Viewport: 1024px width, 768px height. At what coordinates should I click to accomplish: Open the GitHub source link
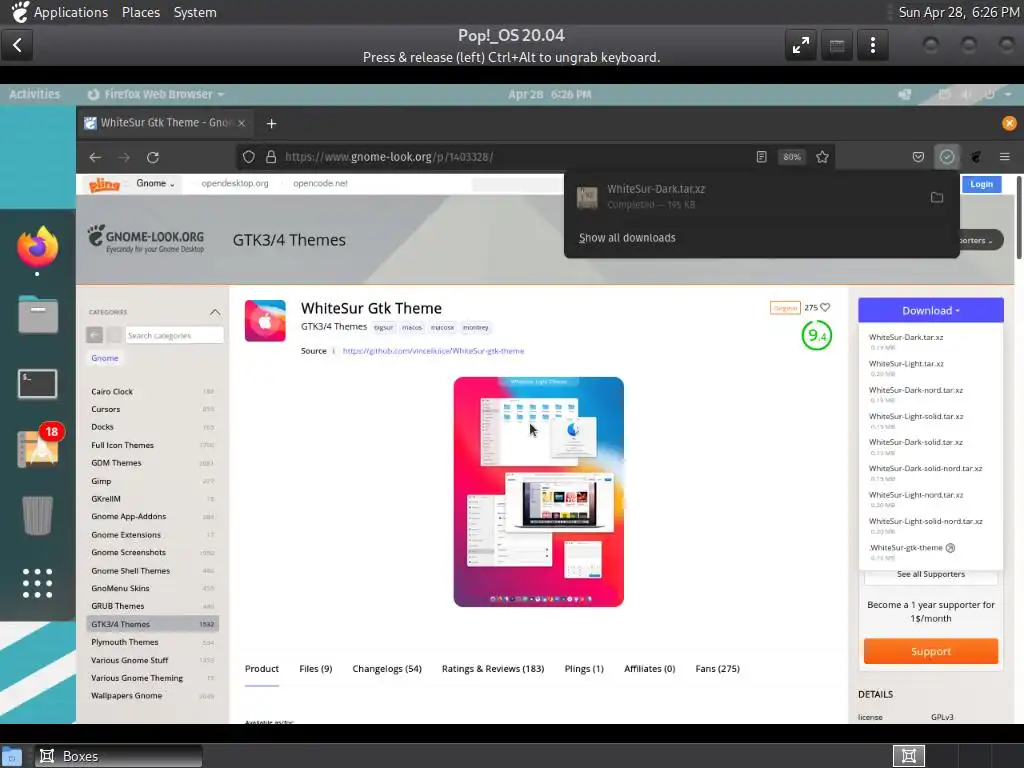[433, 351]
